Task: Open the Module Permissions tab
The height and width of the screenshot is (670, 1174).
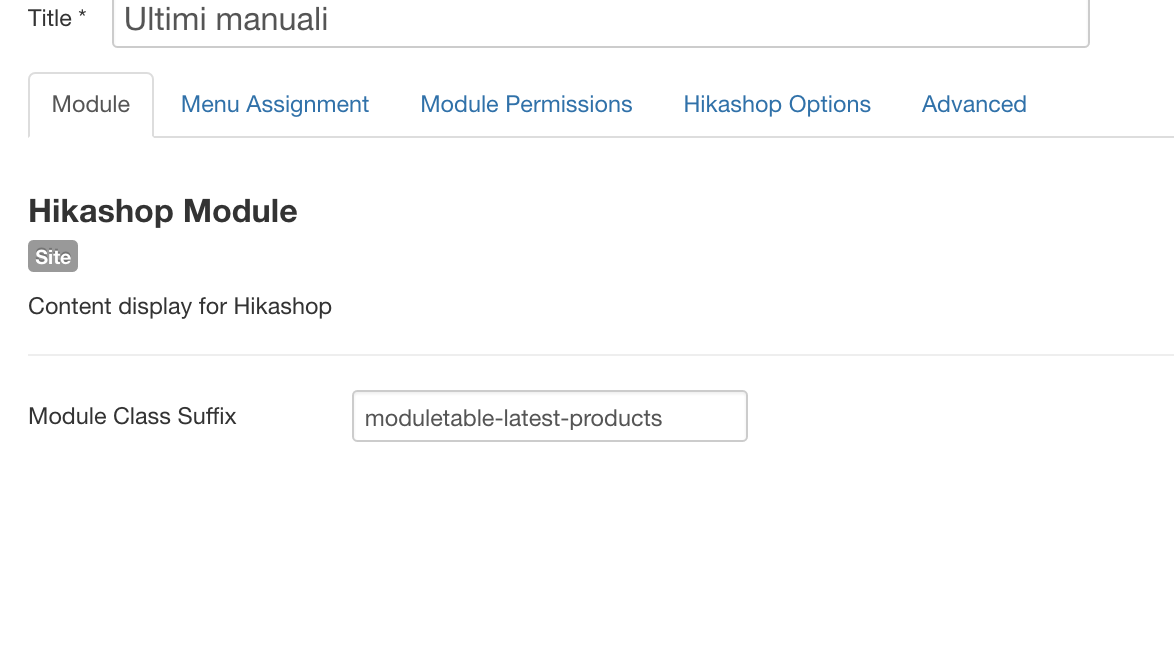Action: click(x=526, y=104)
